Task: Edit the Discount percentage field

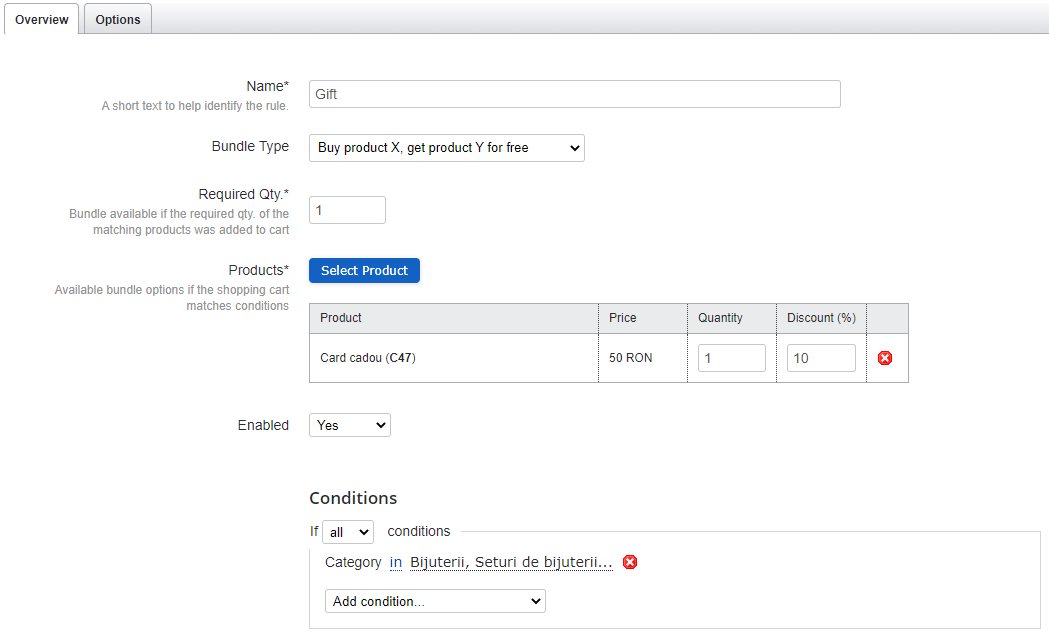Action: 821,357
